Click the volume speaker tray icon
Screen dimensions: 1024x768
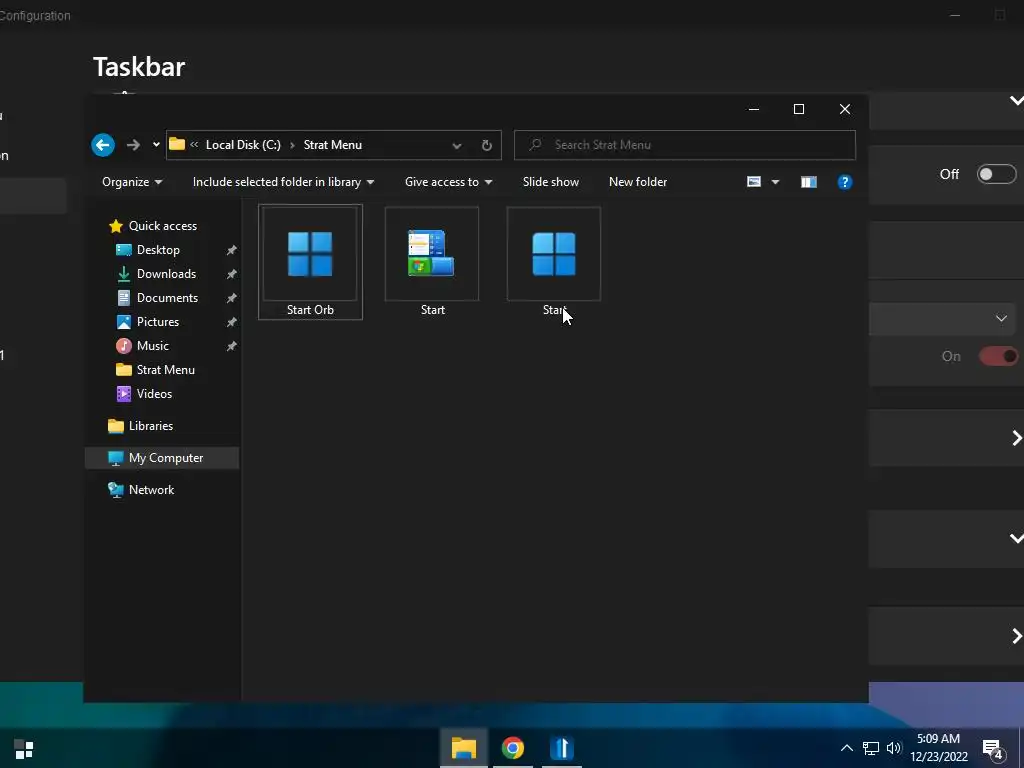tap(894, 748)
